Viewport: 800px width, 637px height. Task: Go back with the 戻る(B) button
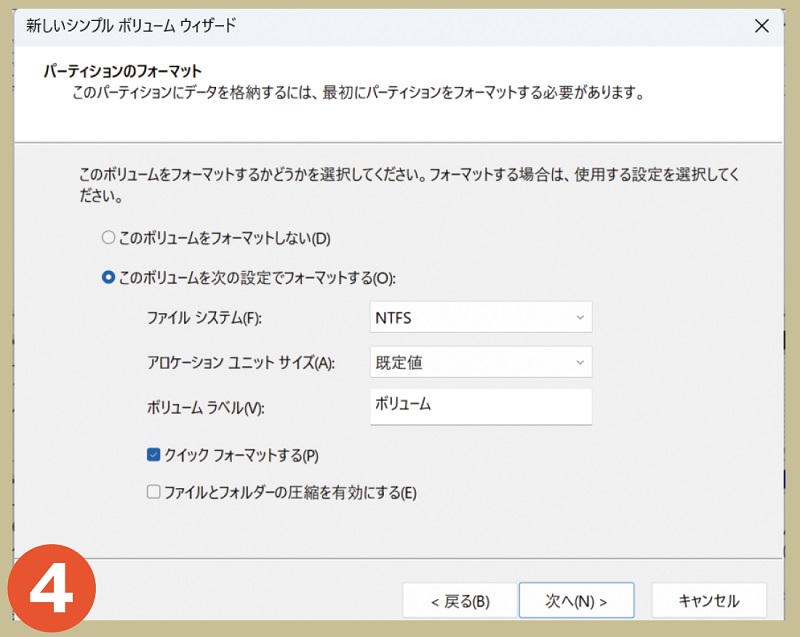[459, 601]
